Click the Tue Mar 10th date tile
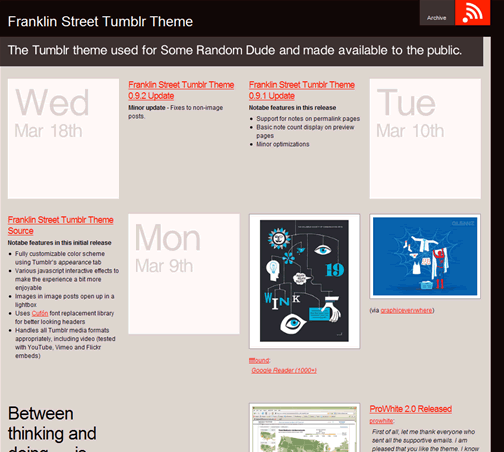This screenshot has width=504, height=452. tap(425, 139)
